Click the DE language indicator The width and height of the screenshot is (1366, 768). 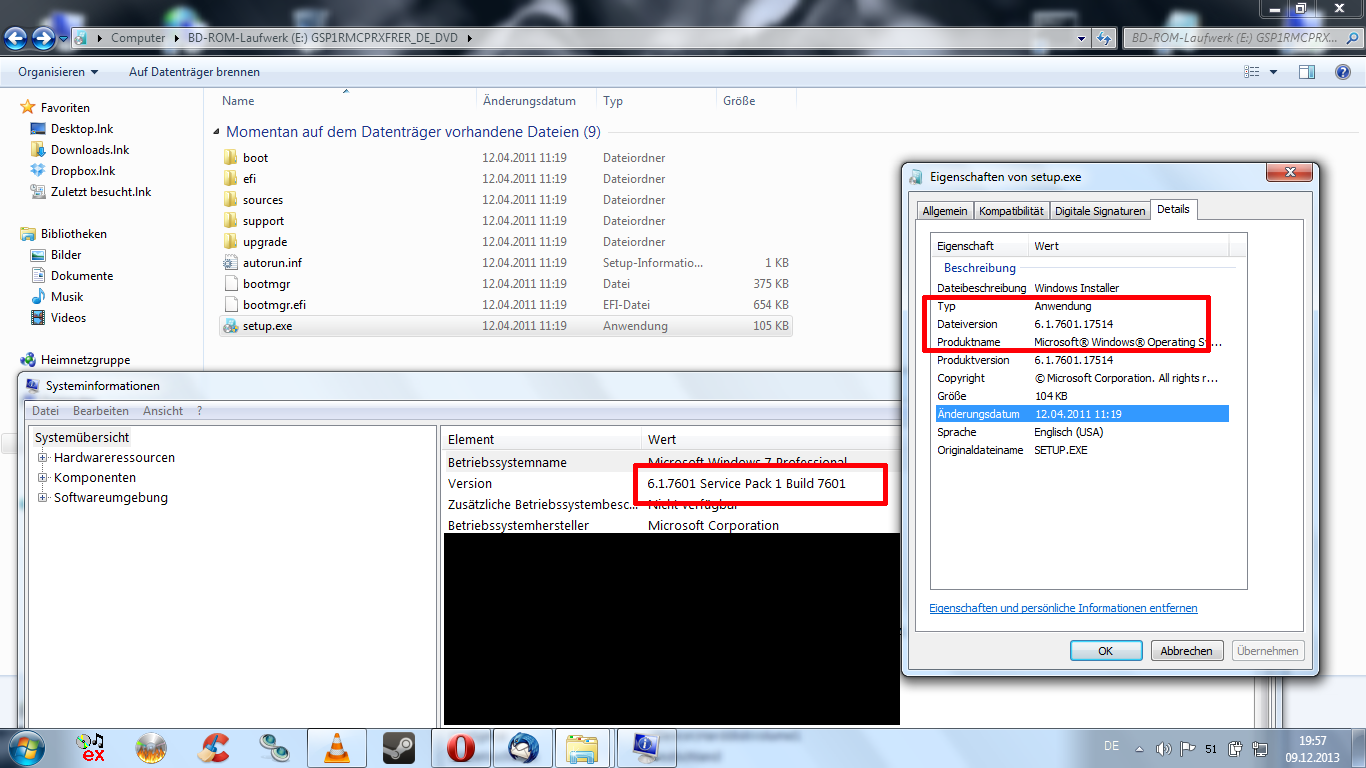pos(1111,747)
